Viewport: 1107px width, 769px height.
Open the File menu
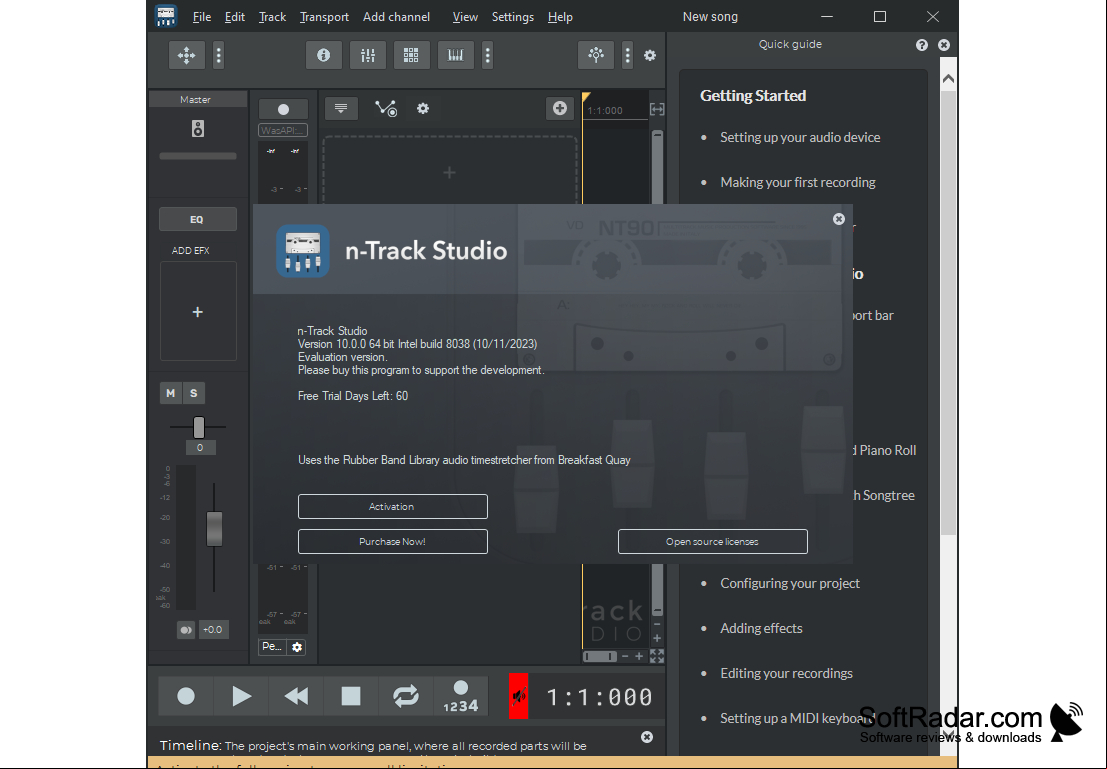[x=201, y=17]
